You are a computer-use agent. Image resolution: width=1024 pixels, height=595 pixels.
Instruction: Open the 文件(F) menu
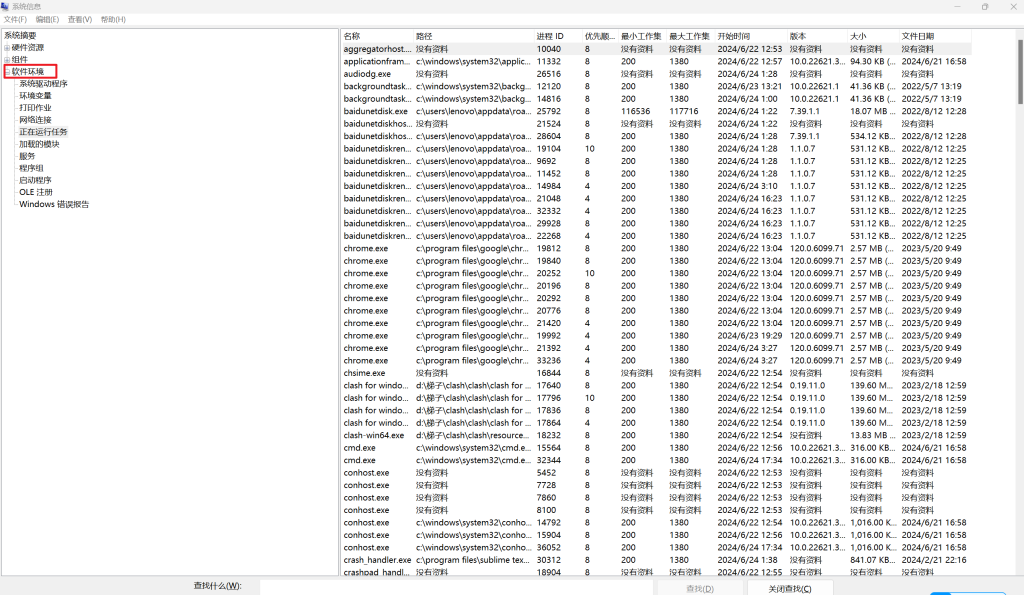(15, 19)
